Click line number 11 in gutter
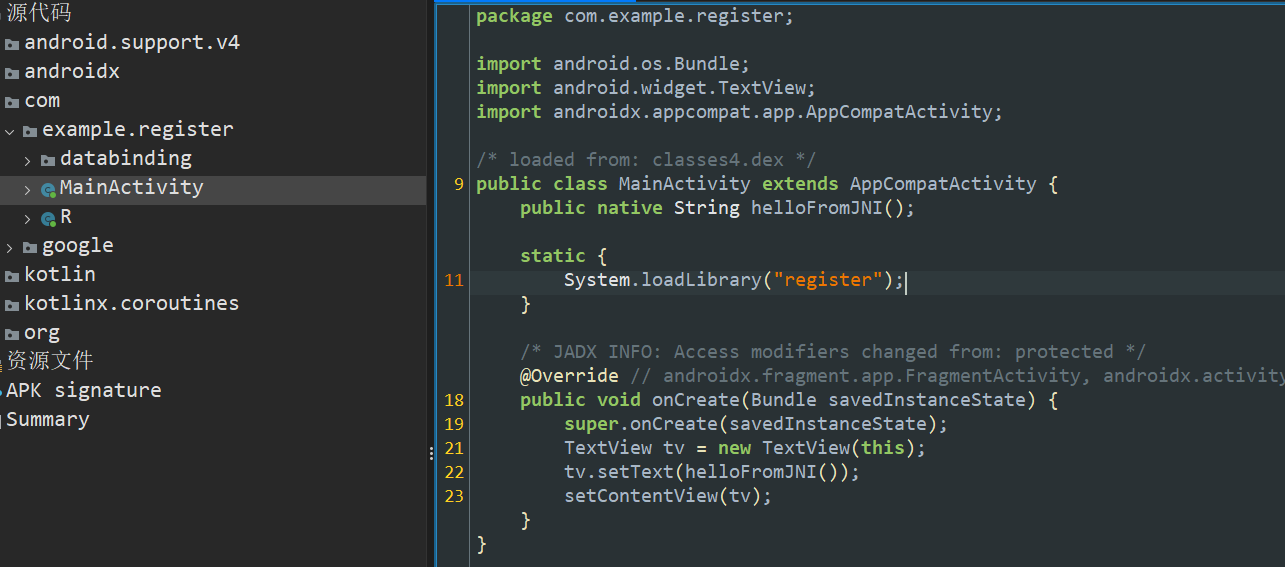The height and width of the screenshot is (567, 1285). [x=454, y=280]
